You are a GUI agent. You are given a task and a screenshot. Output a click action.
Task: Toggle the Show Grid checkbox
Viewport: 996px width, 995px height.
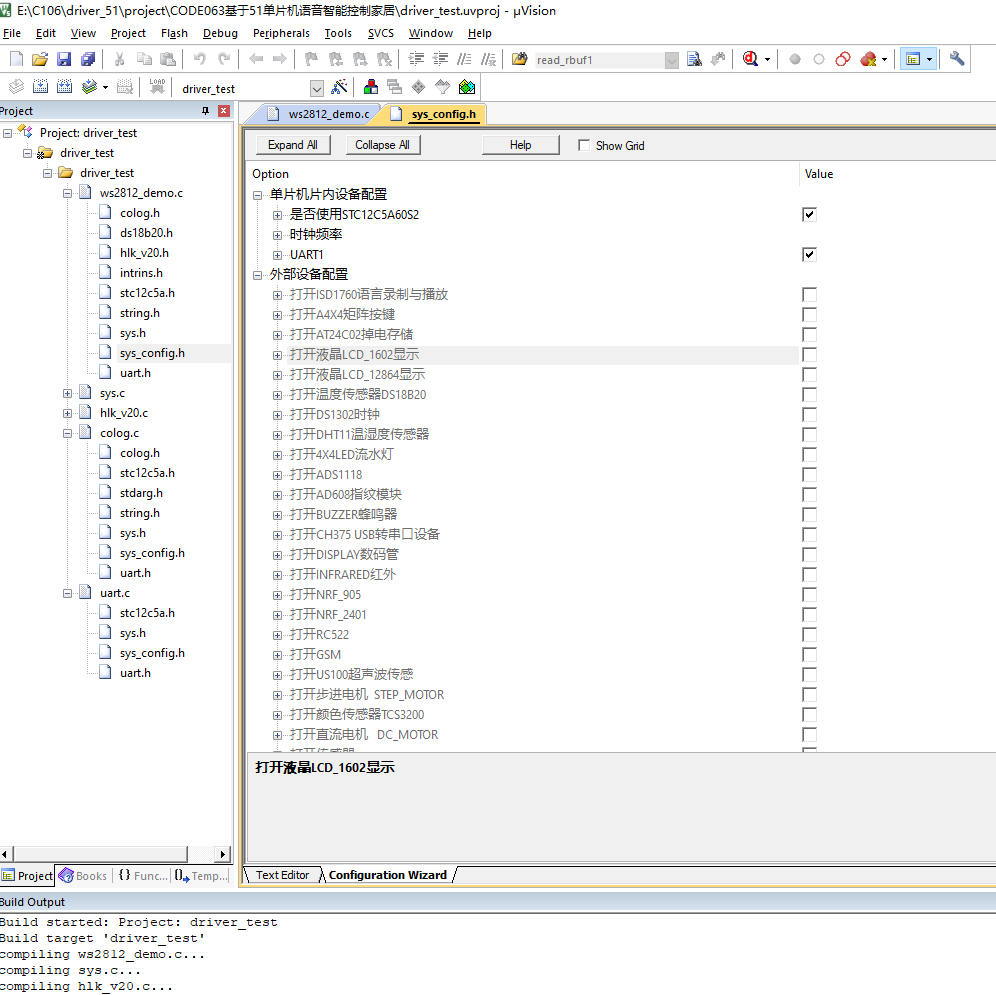[x=584, y=145]
